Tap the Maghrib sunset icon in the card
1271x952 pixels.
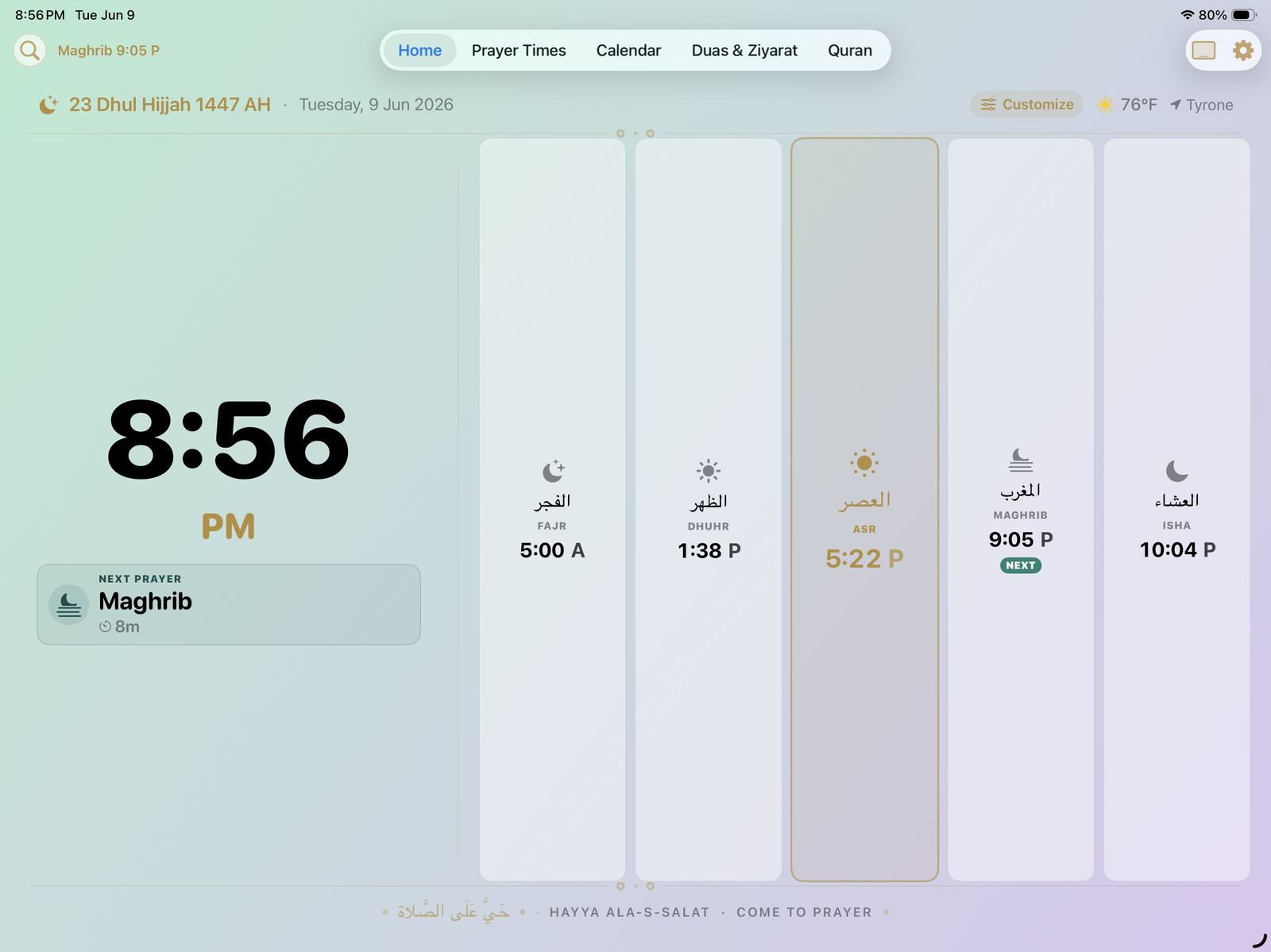pos(1020,461)
